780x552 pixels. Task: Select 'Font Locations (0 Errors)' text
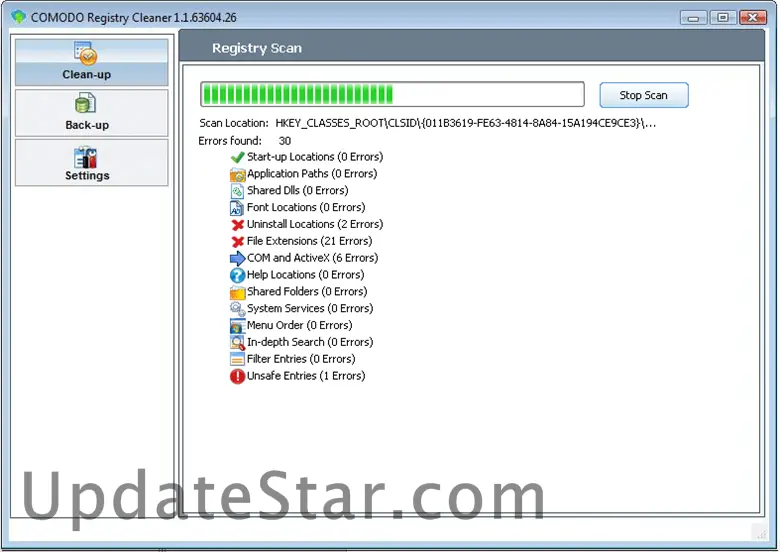(306, 208)
